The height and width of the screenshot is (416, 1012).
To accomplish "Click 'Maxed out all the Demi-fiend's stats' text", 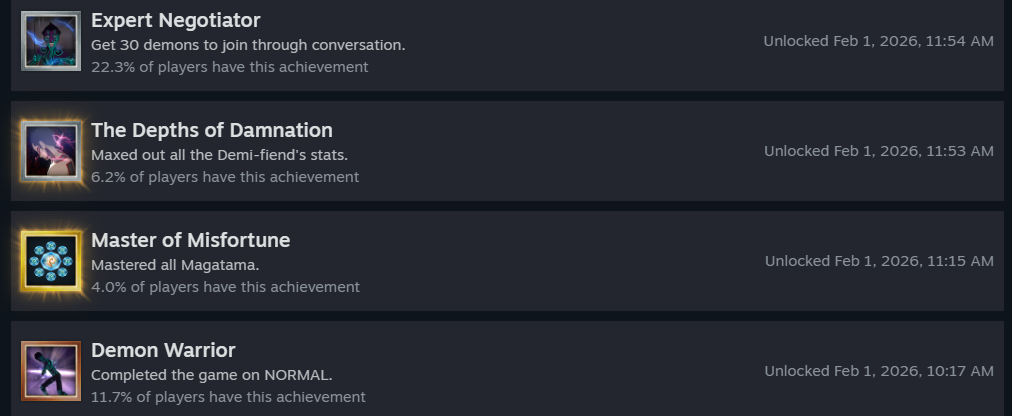I will pyautogui.click(x=219, y=155).
